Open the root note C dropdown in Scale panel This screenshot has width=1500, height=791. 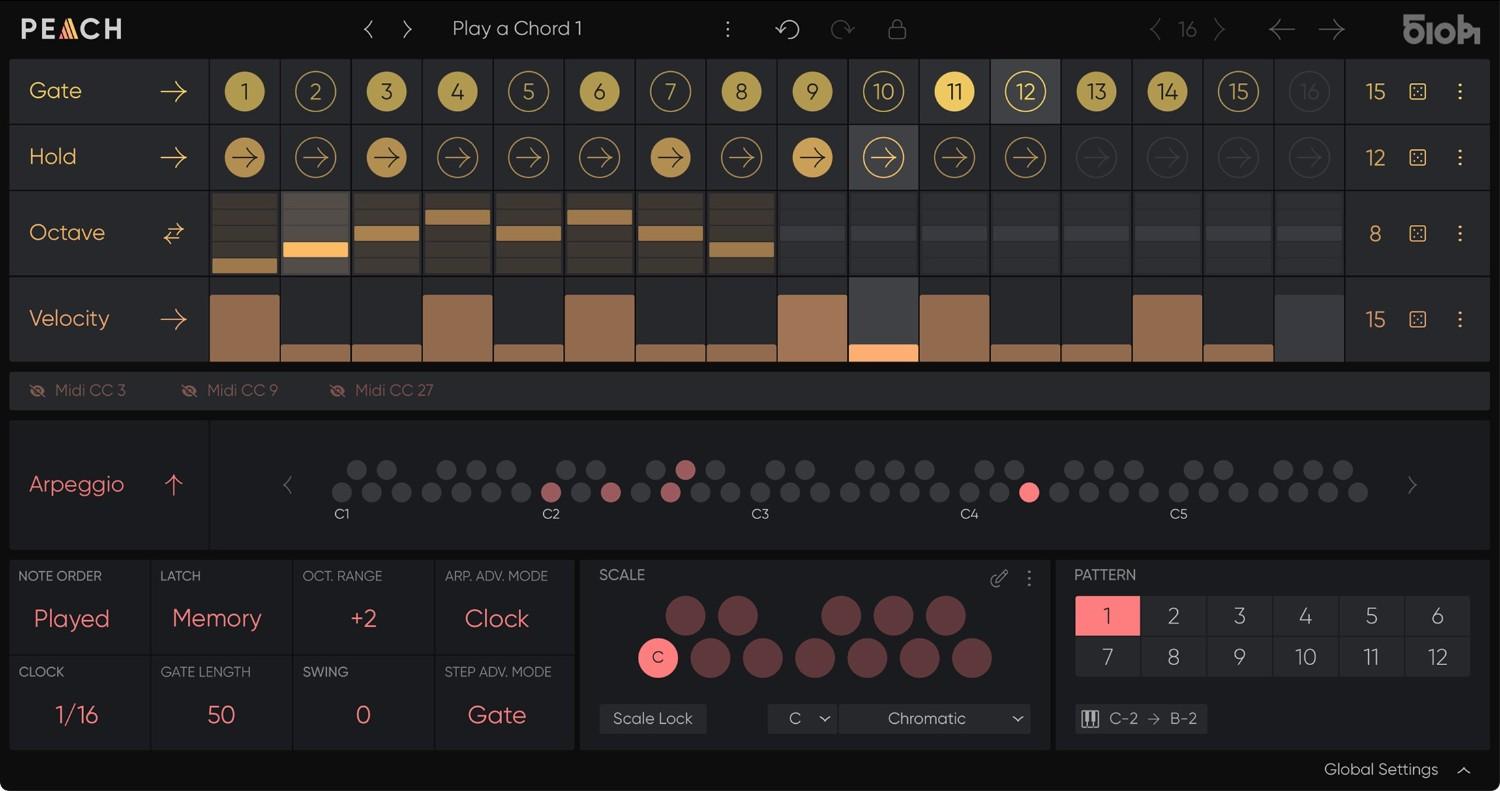pyautogui.click(x=801, y=718)
